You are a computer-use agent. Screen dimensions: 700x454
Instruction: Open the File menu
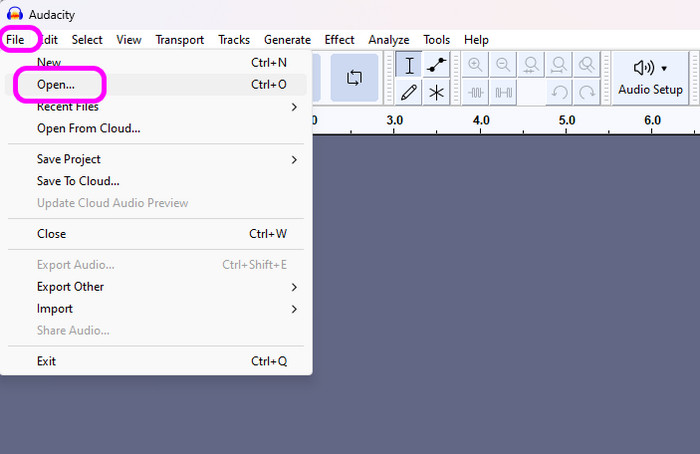(15, 40)
